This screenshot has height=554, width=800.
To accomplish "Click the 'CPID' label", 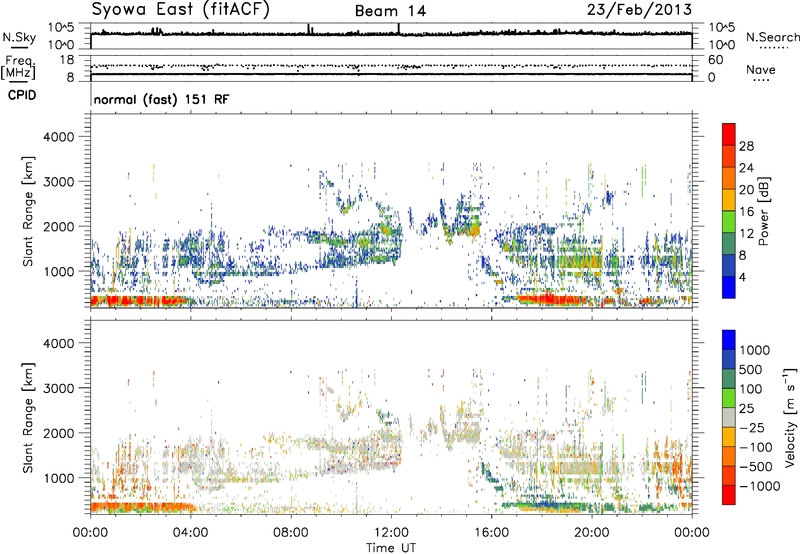I will coord(22,95).
